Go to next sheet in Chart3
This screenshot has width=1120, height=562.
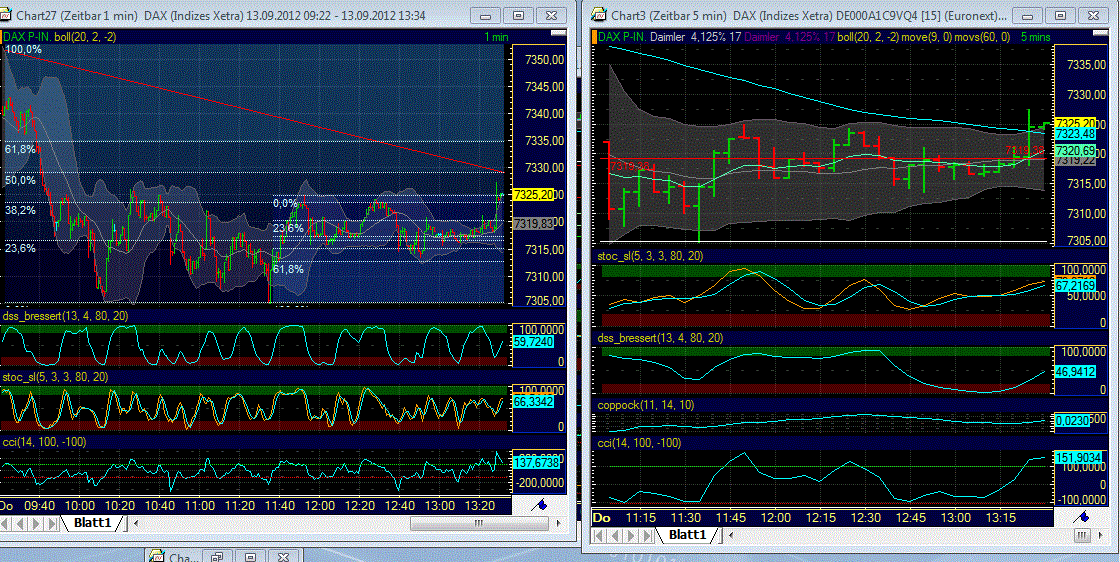(630, 535)
